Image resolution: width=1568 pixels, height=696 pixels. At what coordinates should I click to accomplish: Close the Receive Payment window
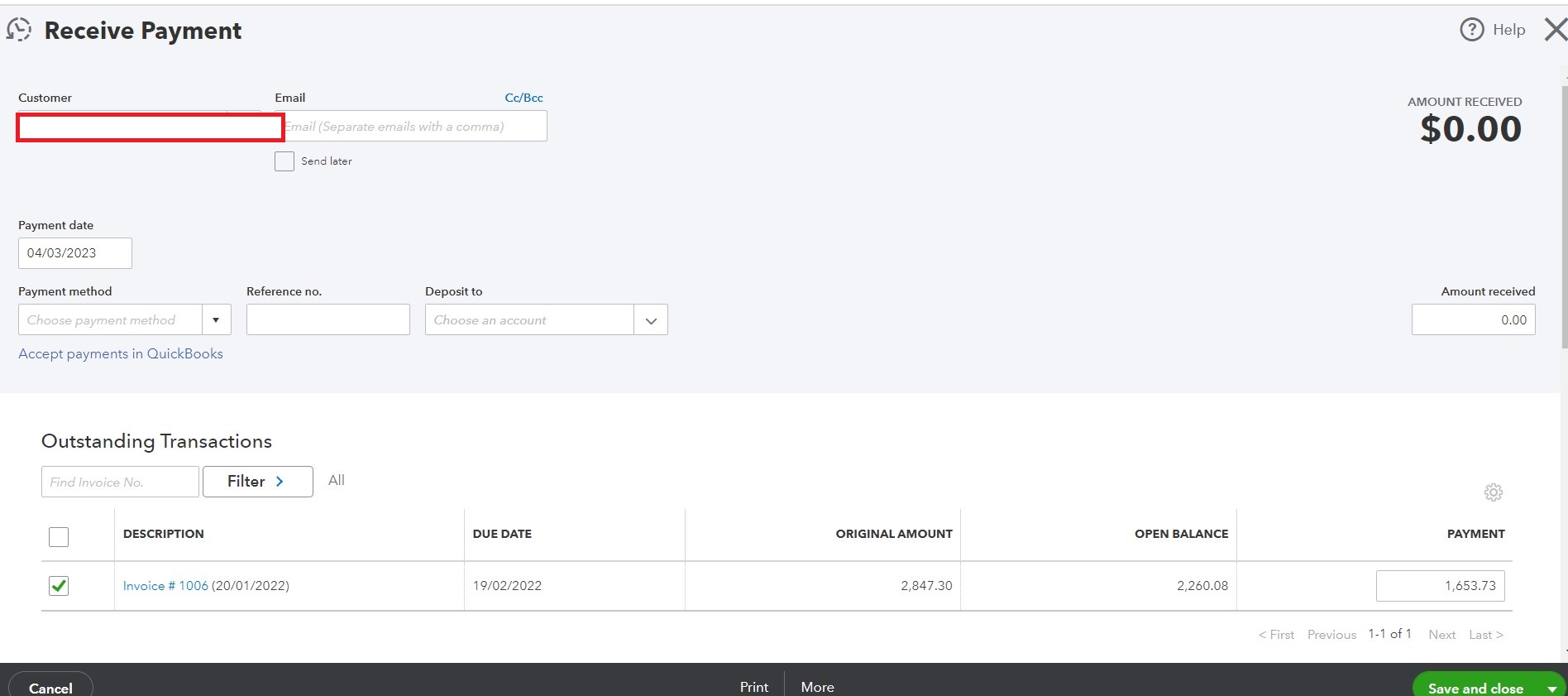click(x=1556, y=30)
